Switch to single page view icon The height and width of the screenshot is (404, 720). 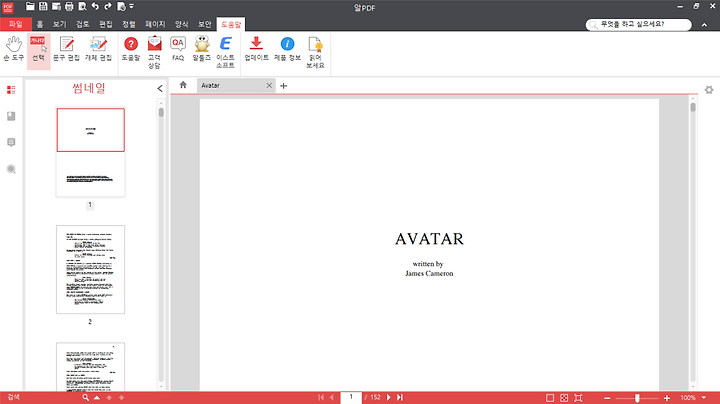(550, 398)
